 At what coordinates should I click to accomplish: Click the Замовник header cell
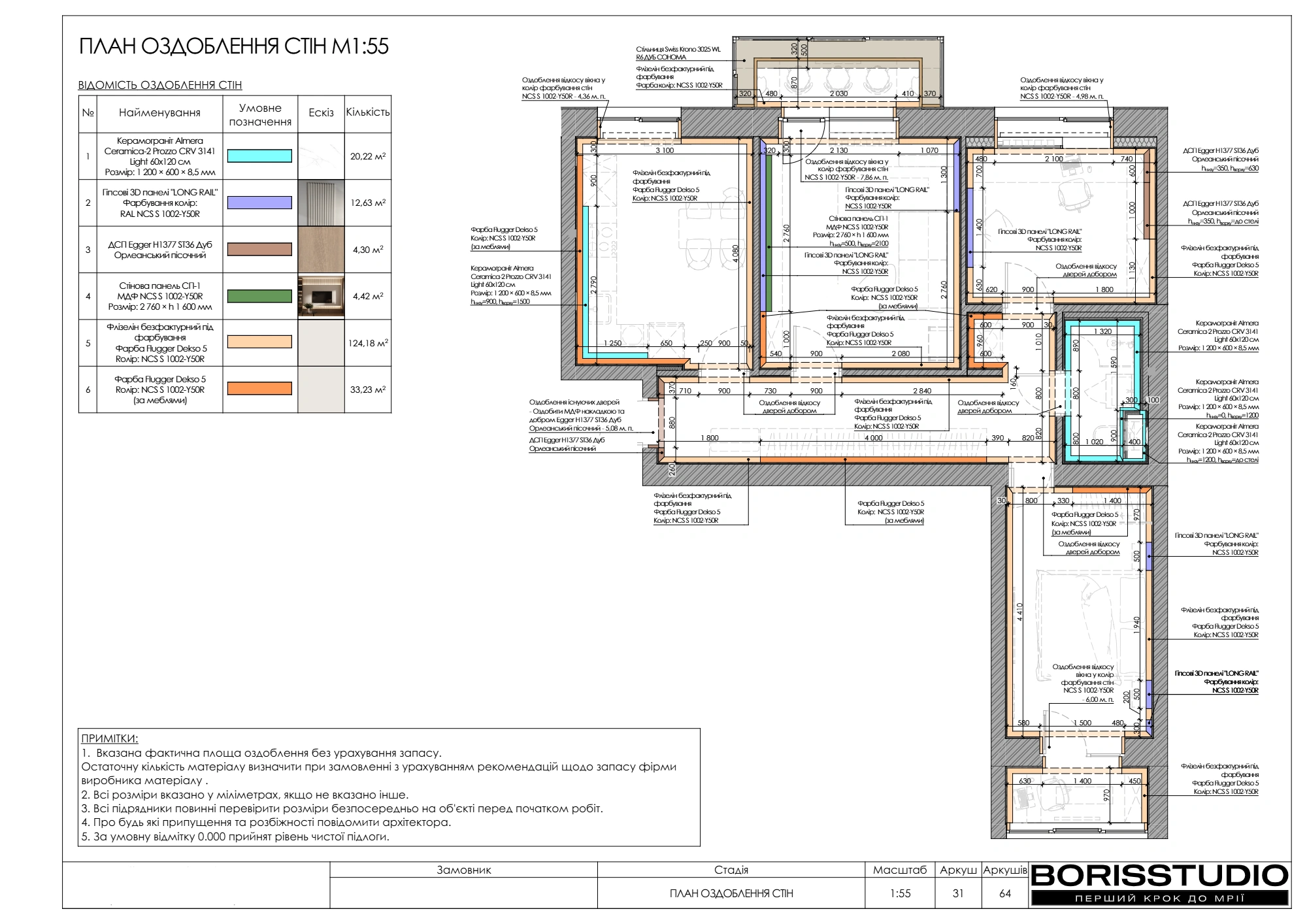[463, 870]
